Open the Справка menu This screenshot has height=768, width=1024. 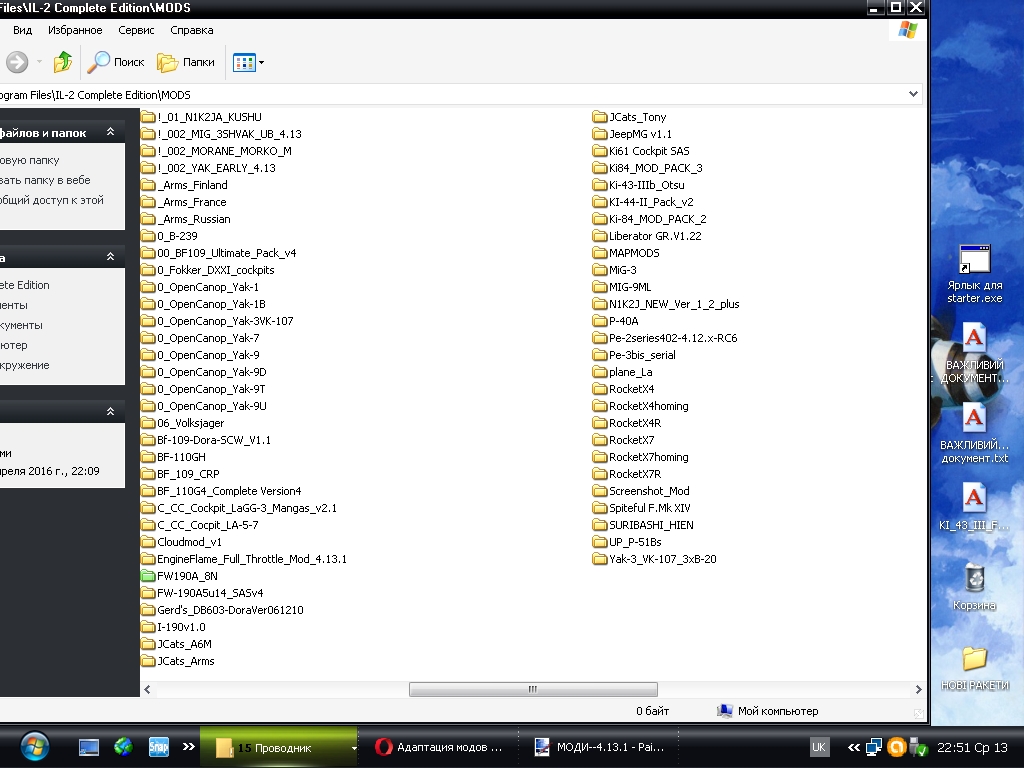[x=191, y=30]
